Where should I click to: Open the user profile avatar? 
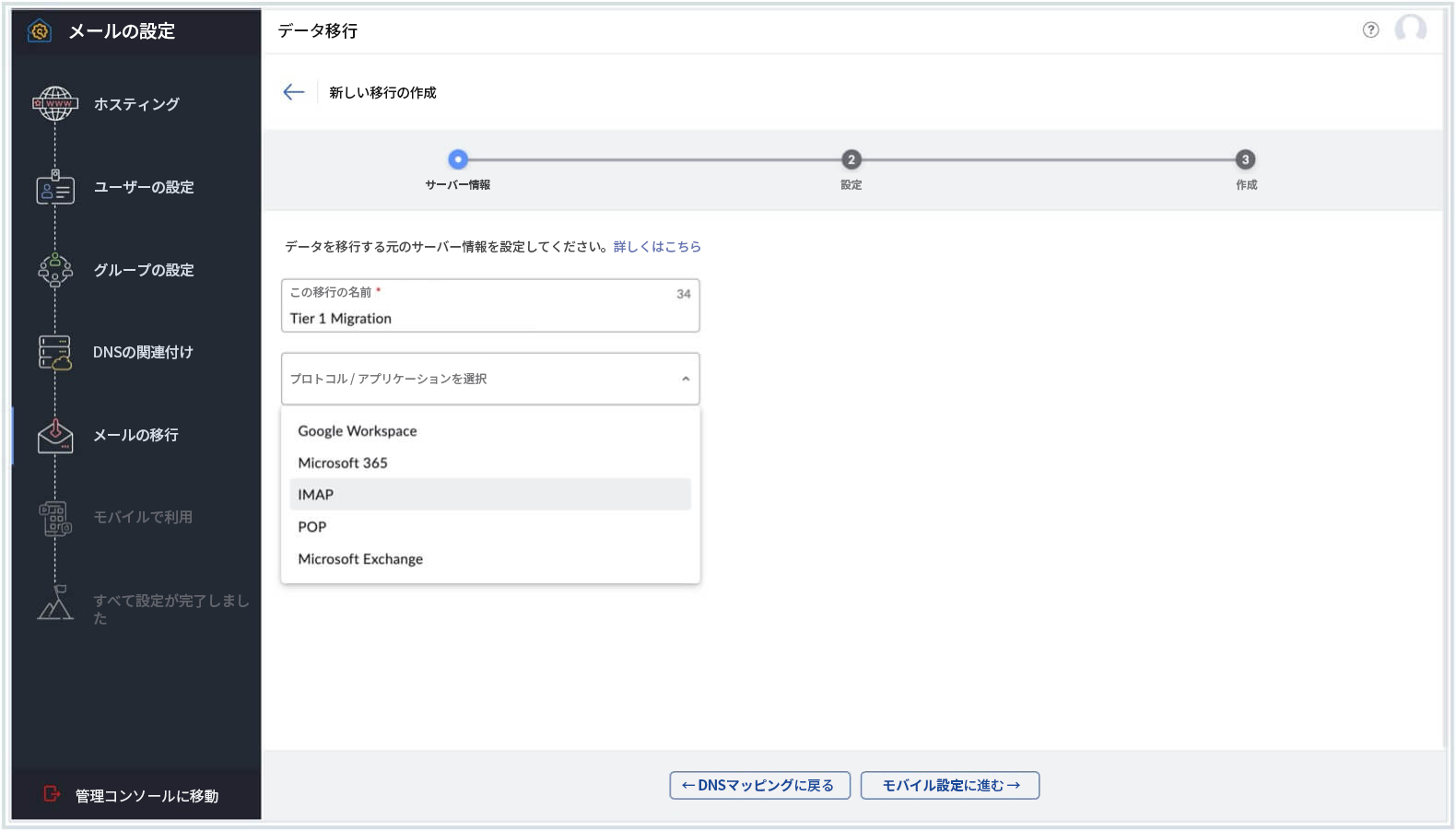pos(1410,29)
